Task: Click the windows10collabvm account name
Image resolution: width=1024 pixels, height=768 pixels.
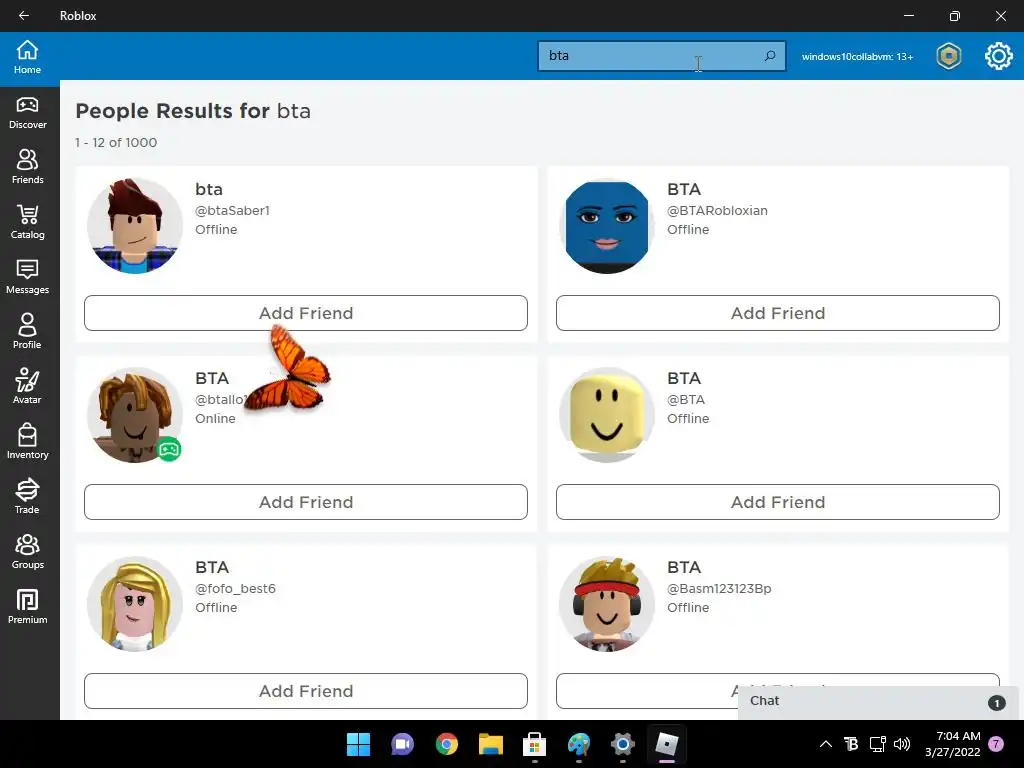Action: point(857,57)
